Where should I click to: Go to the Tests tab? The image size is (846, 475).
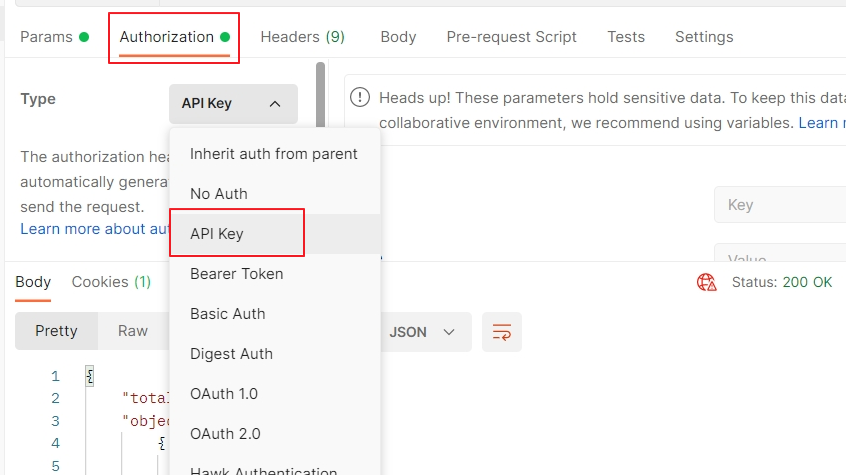(x=626, y=37)
